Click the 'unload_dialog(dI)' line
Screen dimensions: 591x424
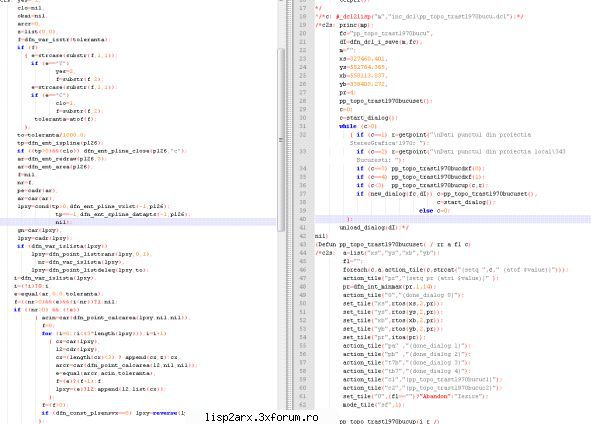coord(374,228)
